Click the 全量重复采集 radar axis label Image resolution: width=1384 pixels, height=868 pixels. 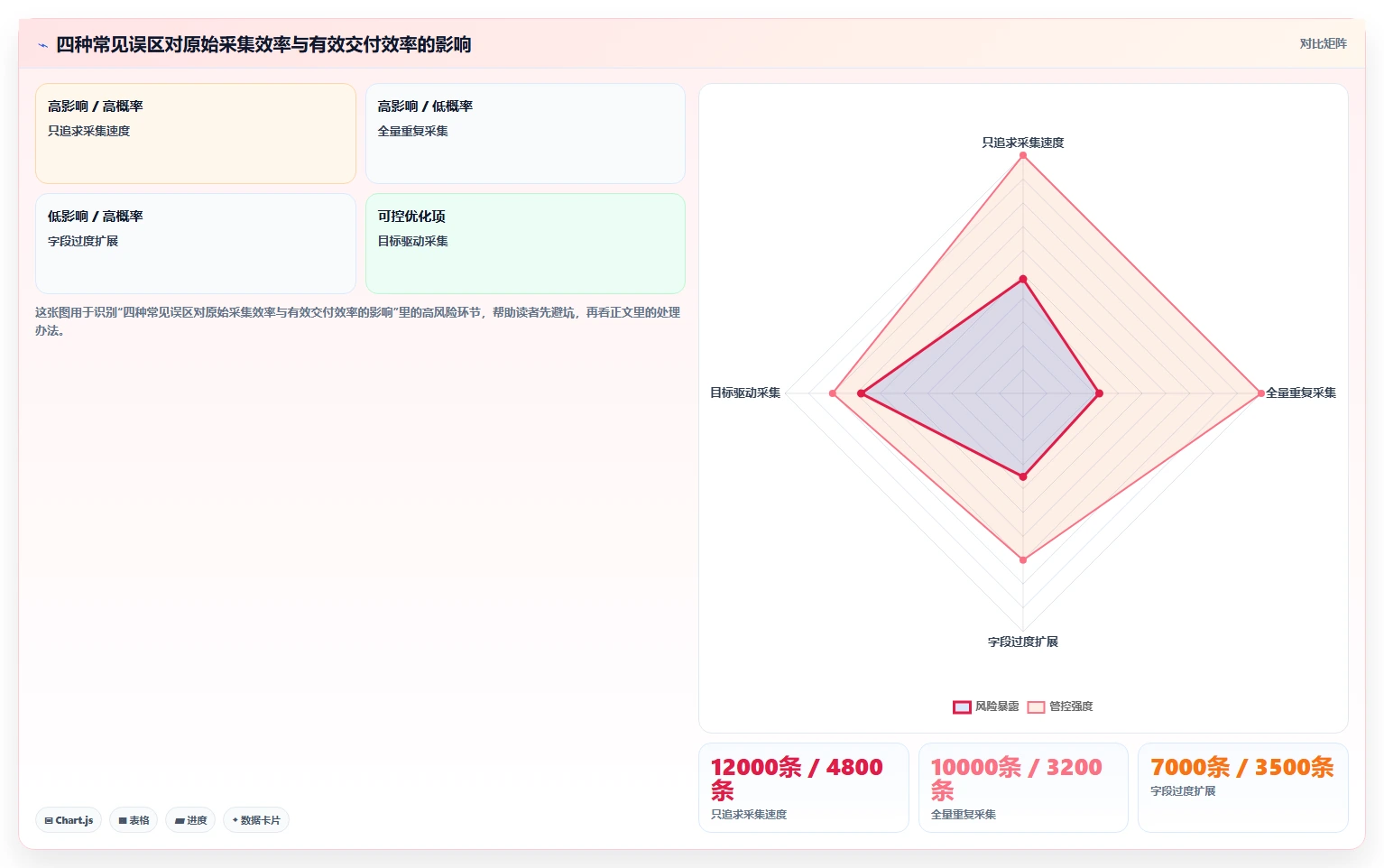1301,392
